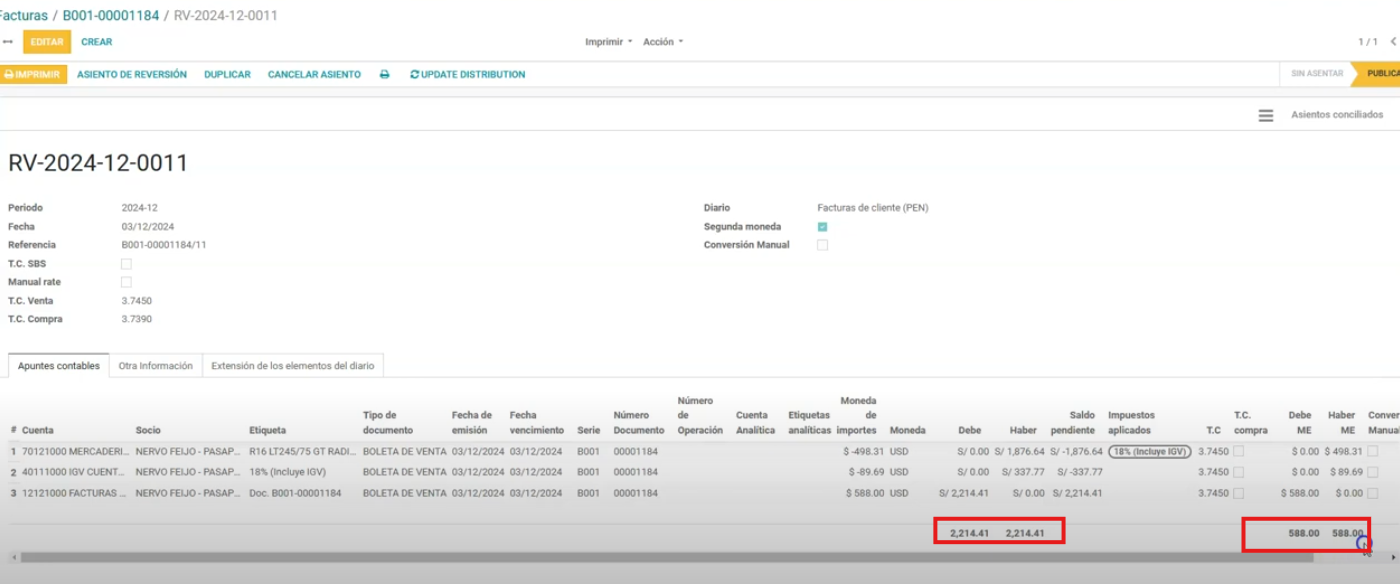Screen dimensions: 1400x584
Task: Click the double-arrow icon left of Editar
Action: point(8,42)
